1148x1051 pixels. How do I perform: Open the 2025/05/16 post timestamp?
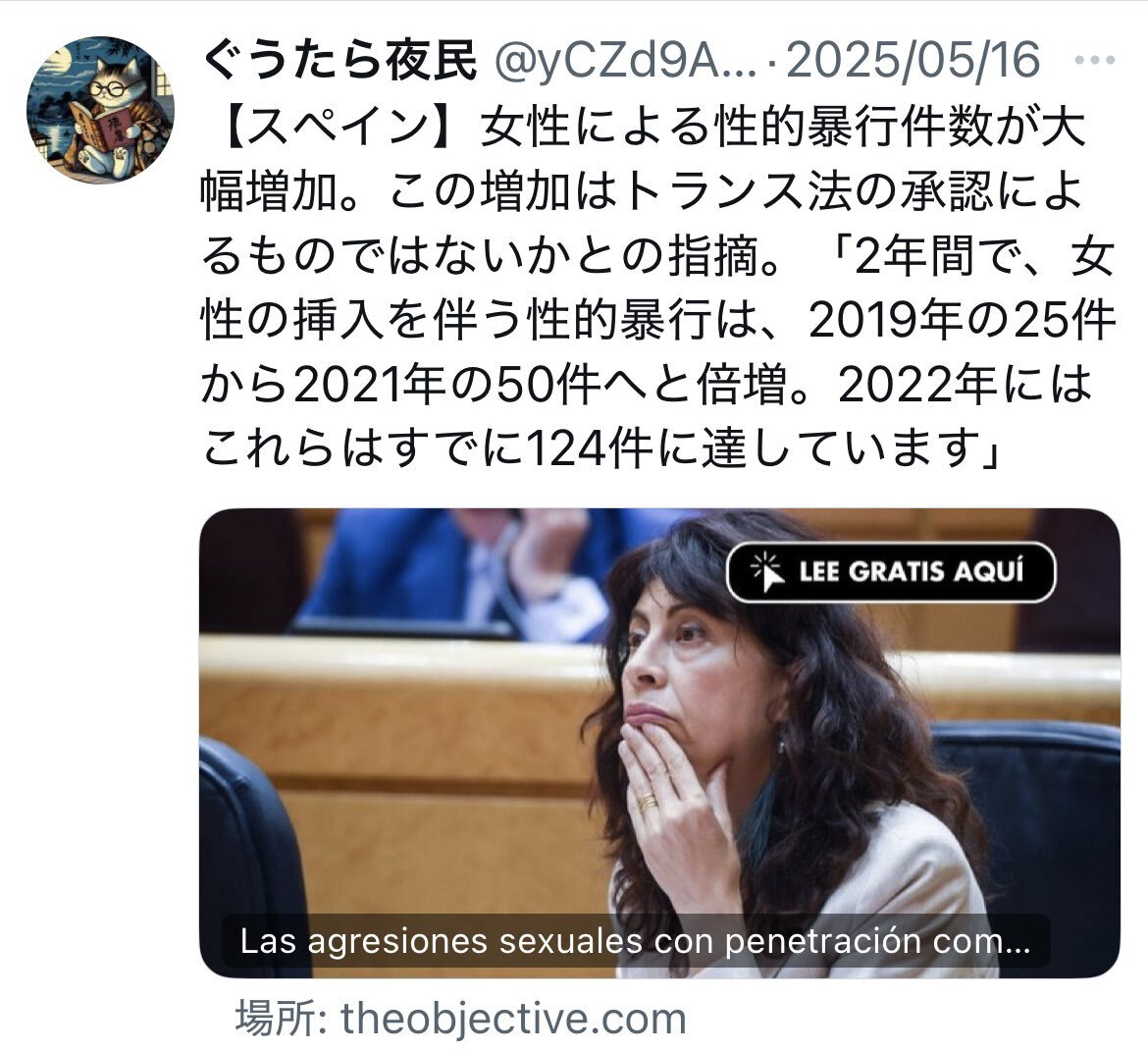(x=913, y=60)
